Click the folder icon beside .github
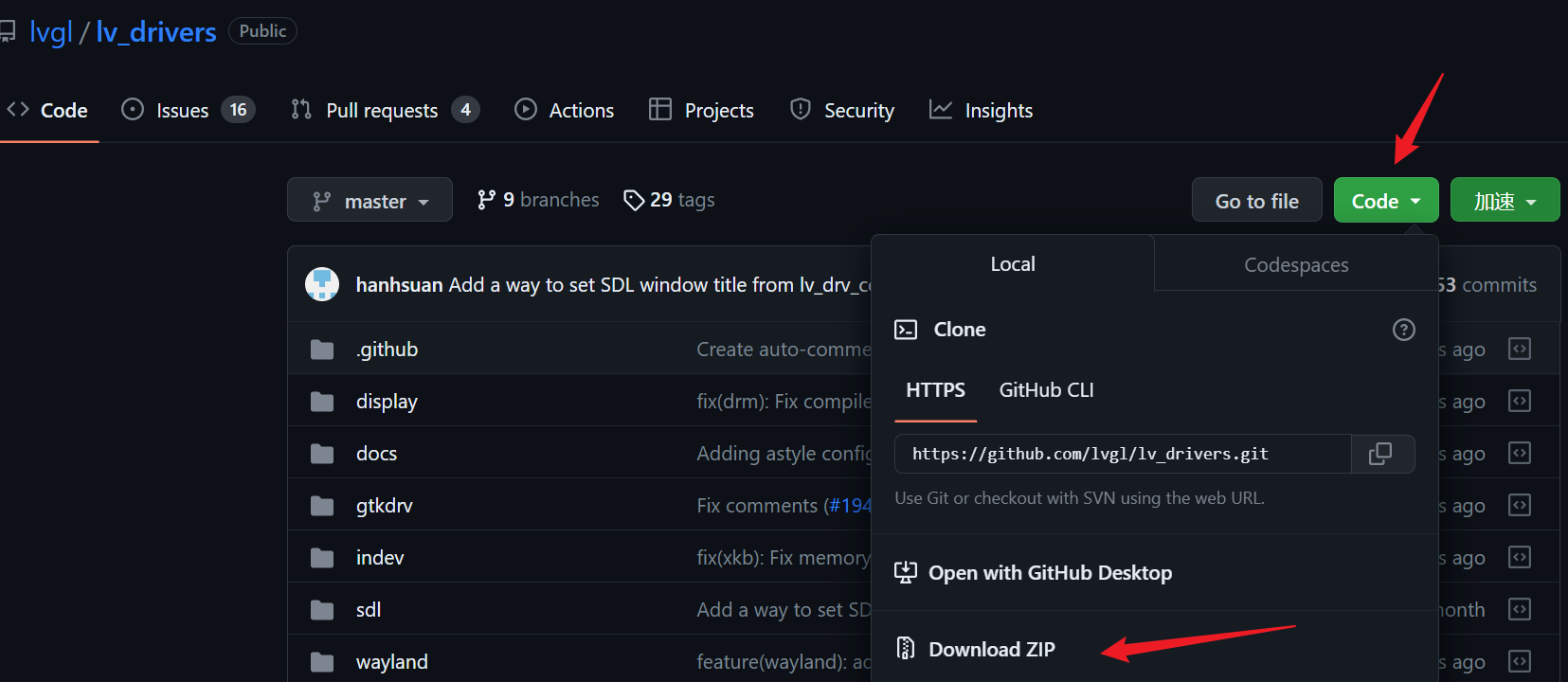Image resolution: width=1568 pixels, height=682 pixels. (322, 350)
